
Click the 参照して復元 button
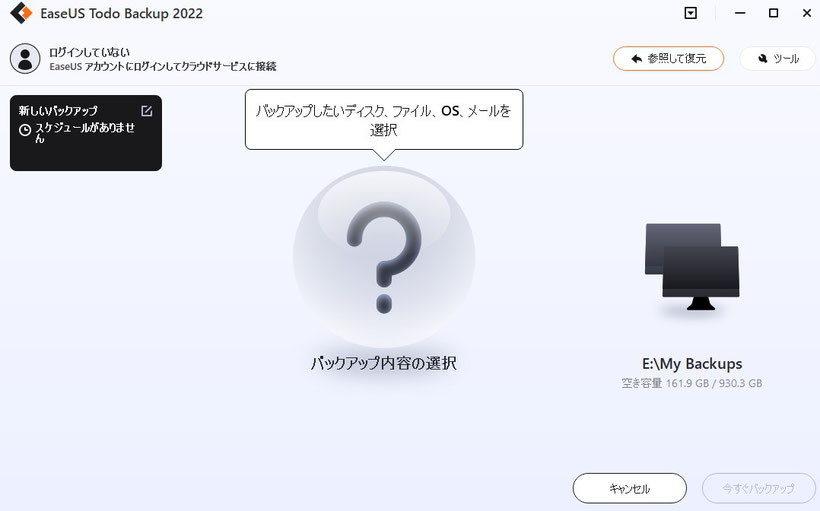tap(668, 58)
